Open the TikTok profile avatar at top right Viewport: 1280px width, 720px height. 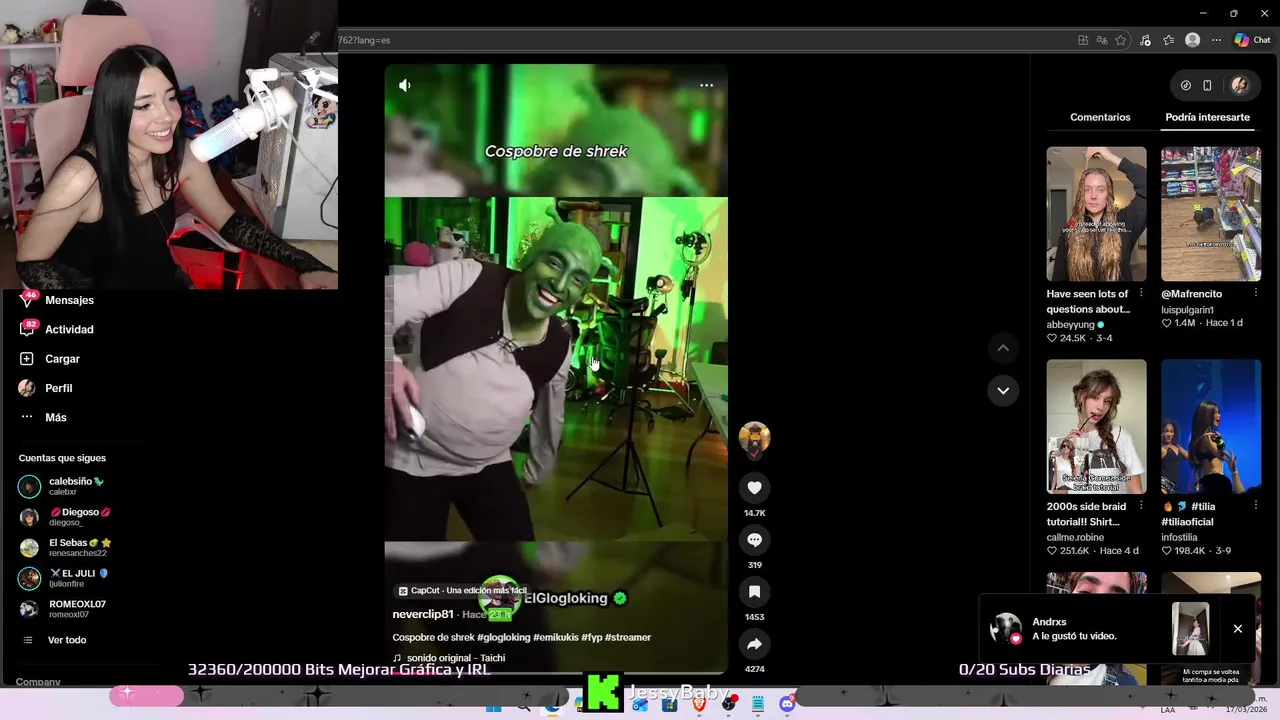(1240, 86)
